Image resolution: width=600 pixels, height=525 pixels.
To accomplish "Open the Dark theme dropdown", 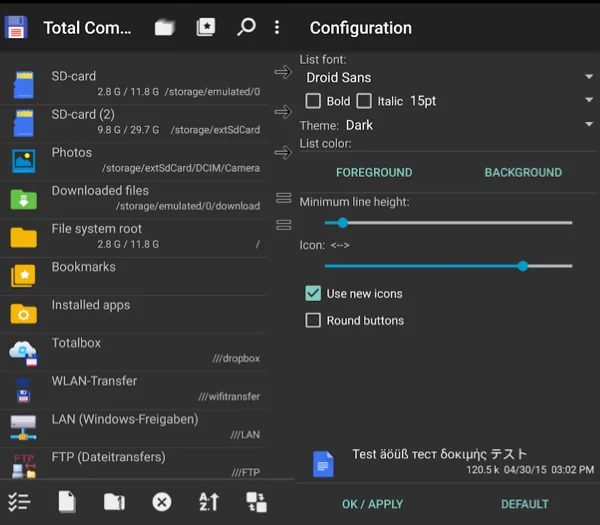I will click(x=470, y=125).
